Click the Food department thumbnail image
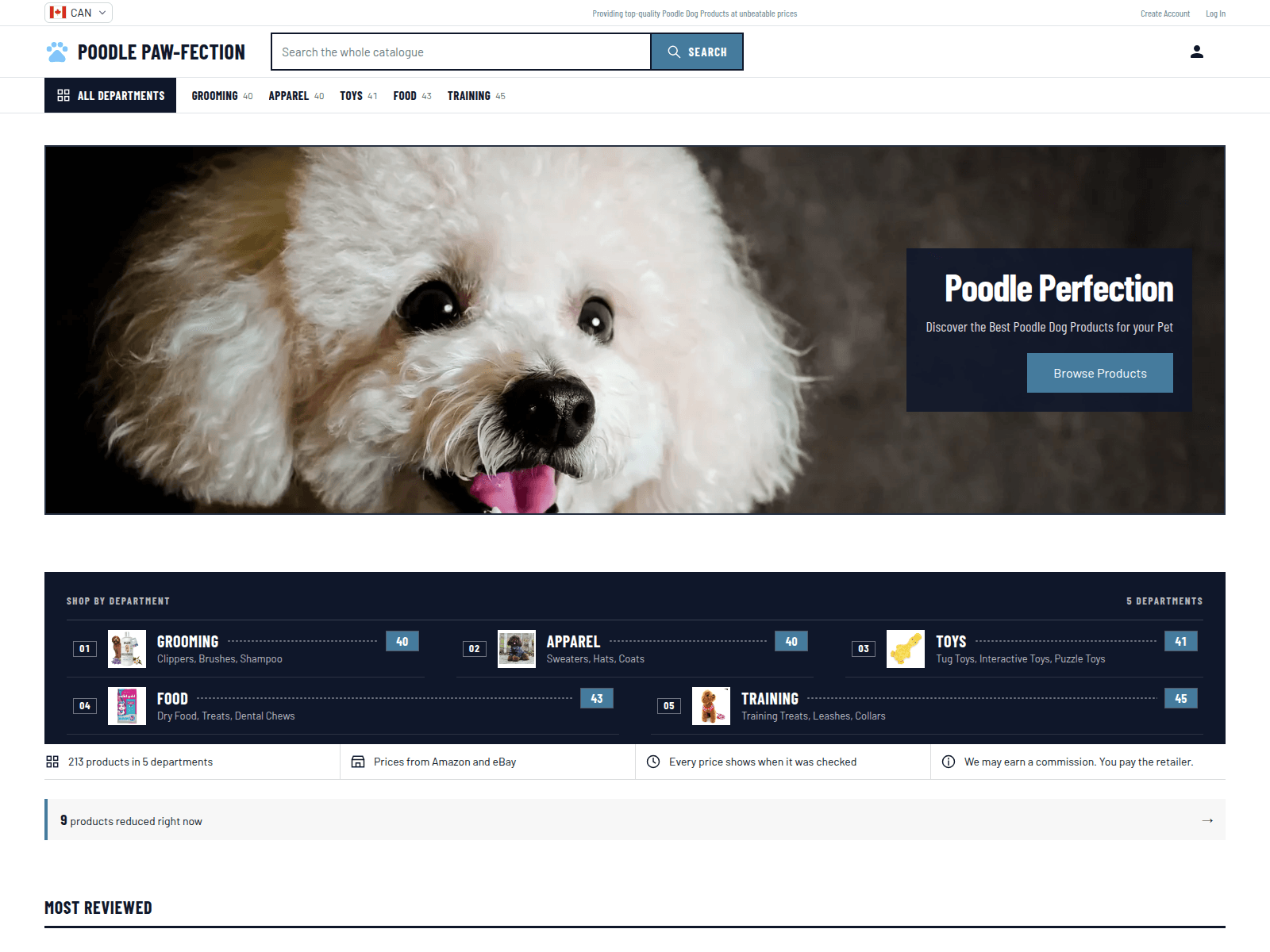1270x952 pixels. coord(127,706)
